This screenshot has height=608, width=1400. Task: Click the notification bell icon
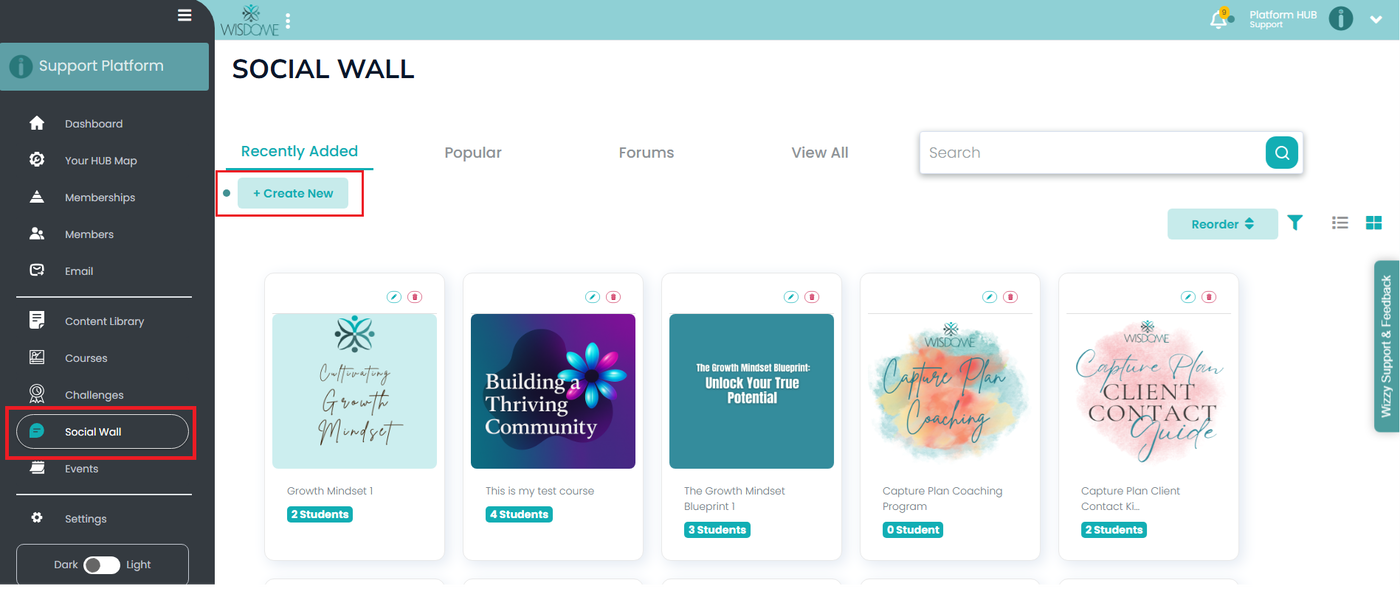1219,19
